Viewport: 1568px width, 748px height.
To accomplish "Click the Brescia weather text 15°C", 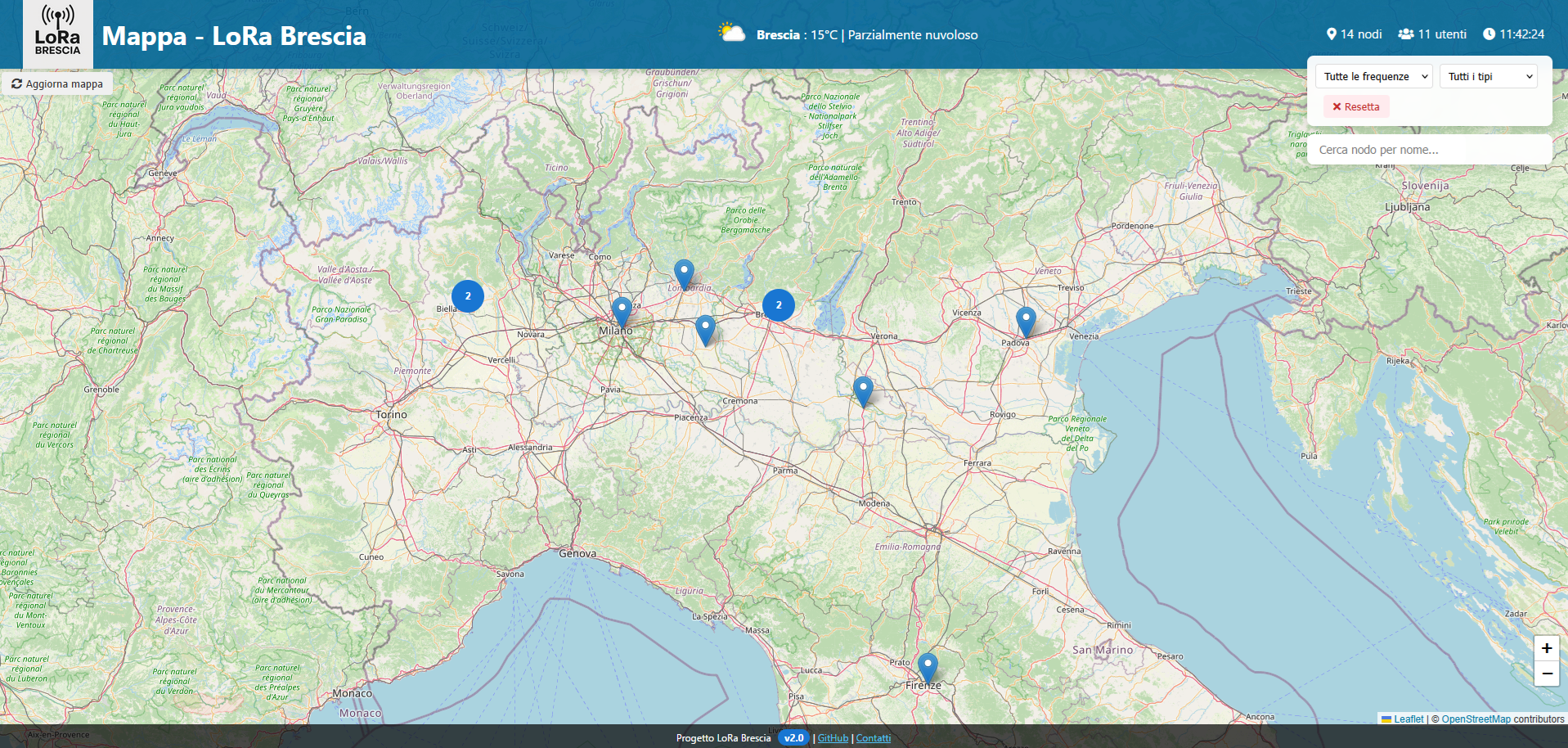I will pos(867,34).
